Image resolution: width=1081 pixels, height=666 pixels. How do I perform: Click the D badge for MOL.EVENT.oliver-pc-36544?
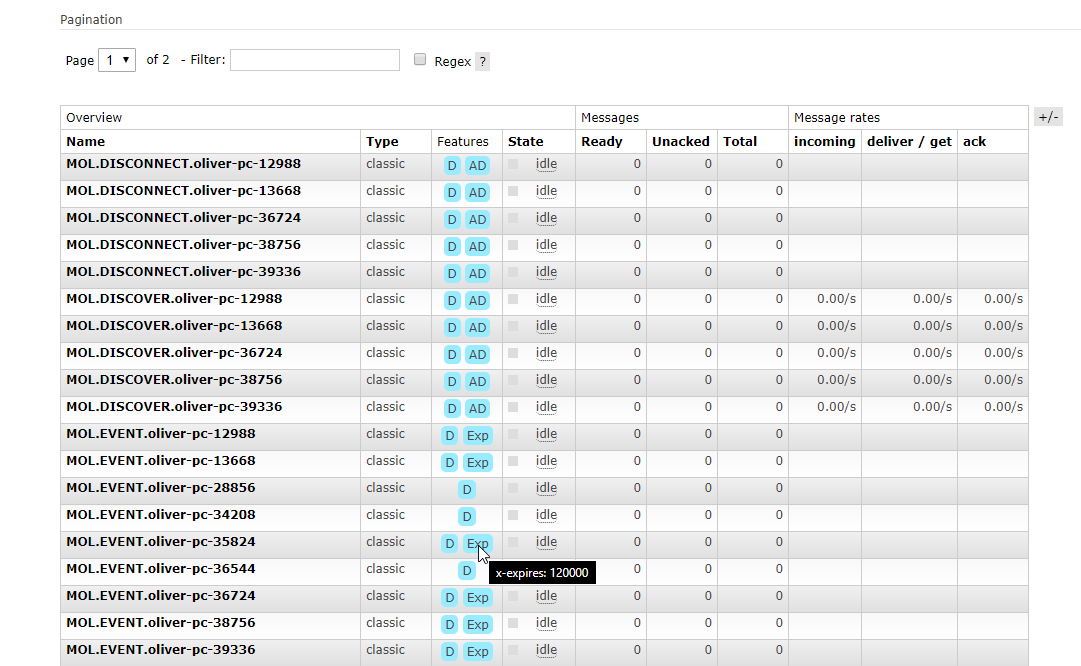(x=467, y=570)
